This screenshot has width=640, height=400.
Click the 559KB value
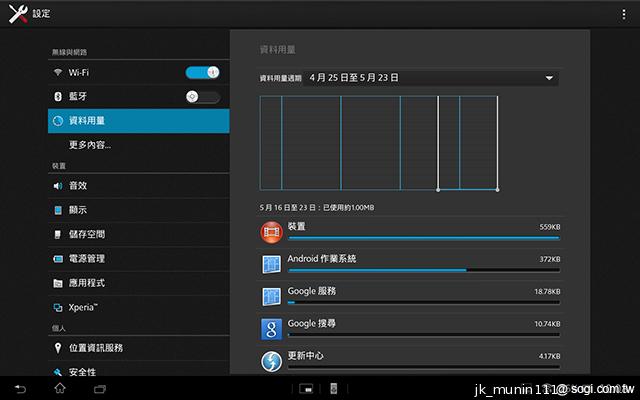coord(550,227)
